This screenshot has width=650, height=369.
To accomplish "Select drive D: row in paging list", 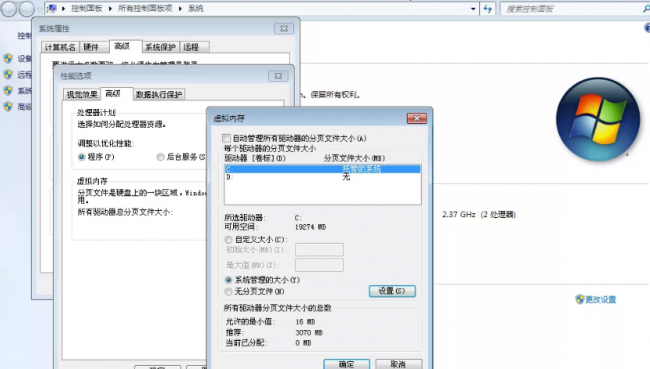I will click(x=323, y=177).
